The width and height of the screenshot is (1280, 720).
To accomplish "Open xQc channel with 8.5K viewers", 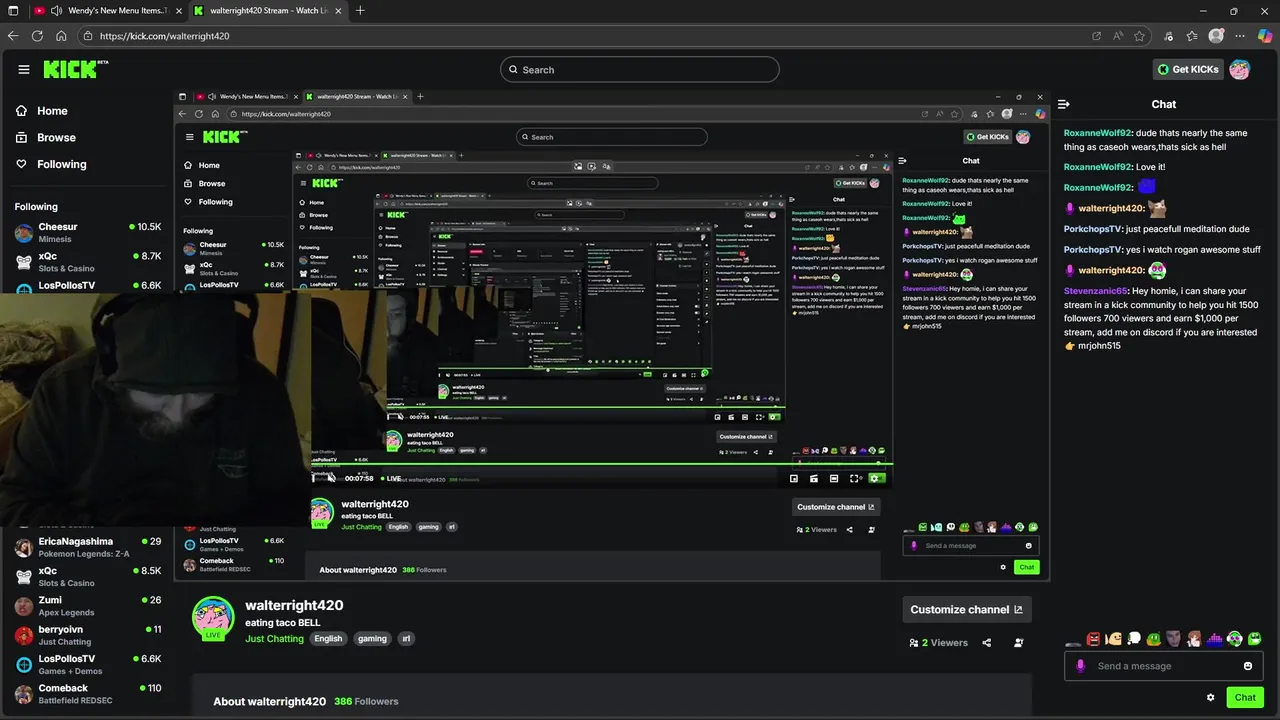I will pyautogui.click(x=88, y=576).
